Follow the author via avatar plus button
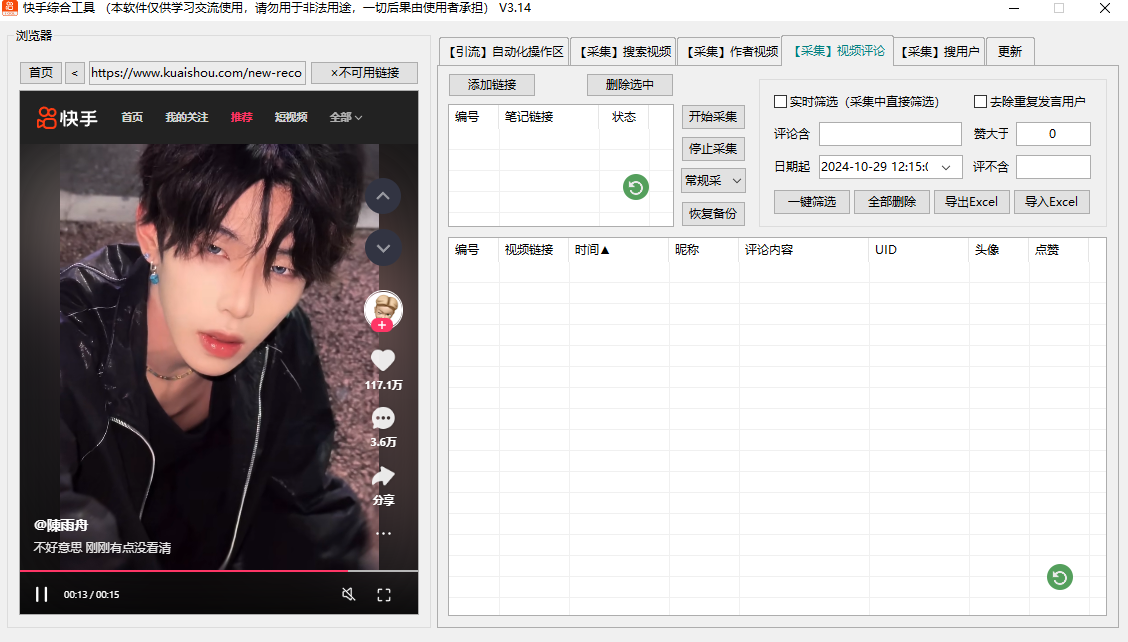The height and width of the screenshot is (642, 1128). (382, 325)
